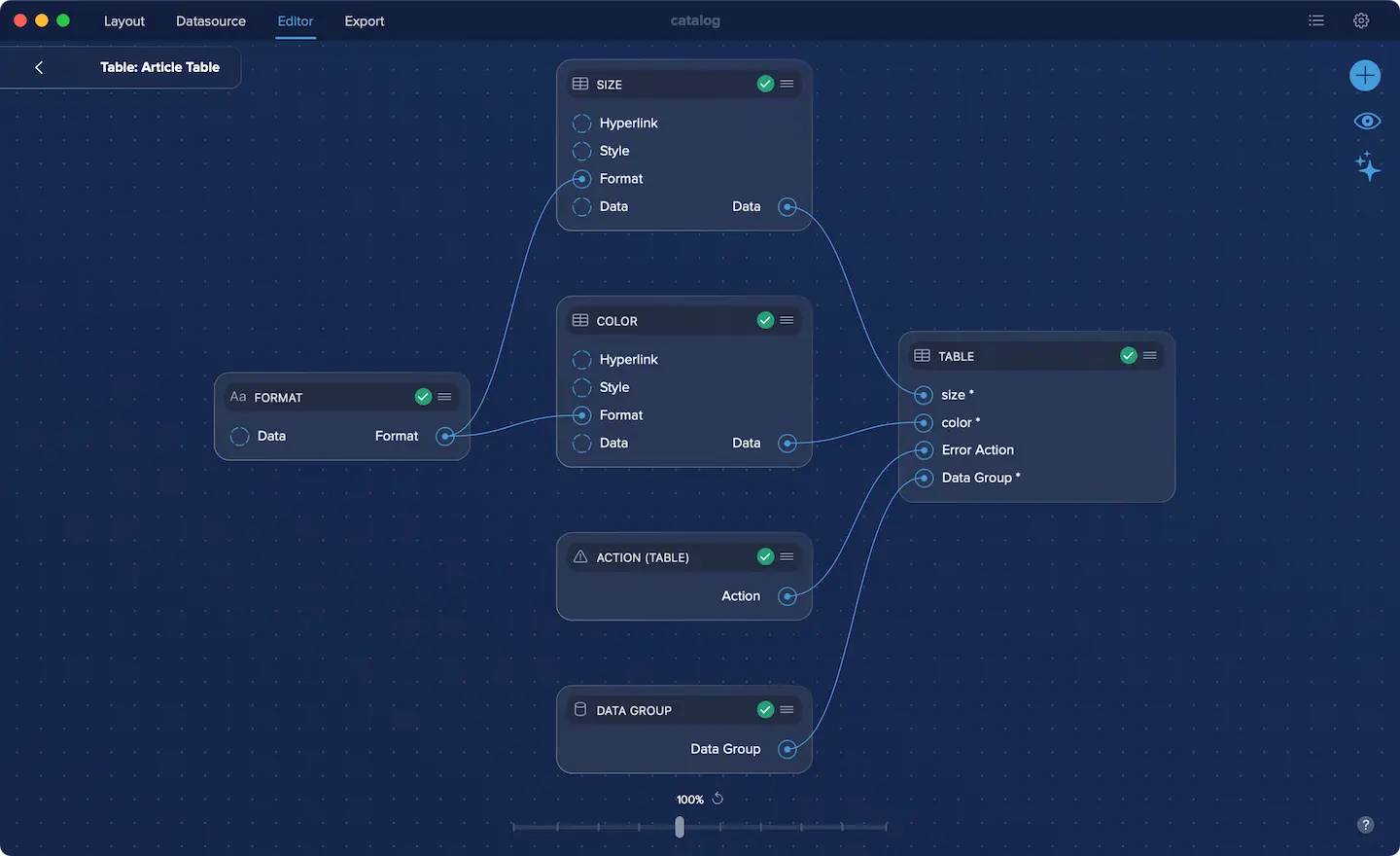Select the SIZE node Data input port
Screen dimensions: 1400x856
pyautogui.click(x=581, y=206)
